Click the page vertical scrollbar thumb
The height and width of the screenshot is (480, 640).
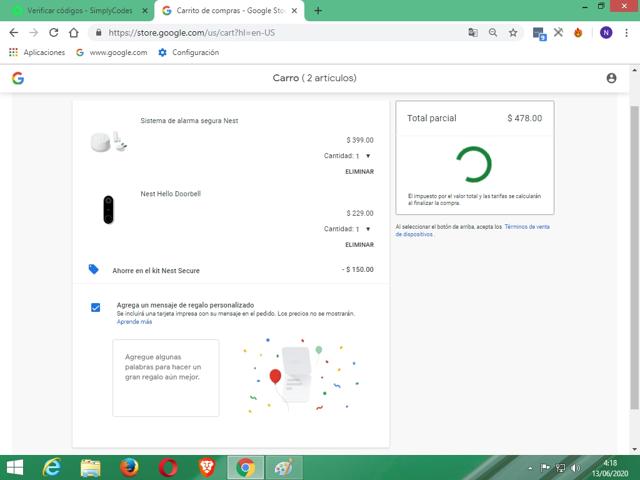pos(634,257)
